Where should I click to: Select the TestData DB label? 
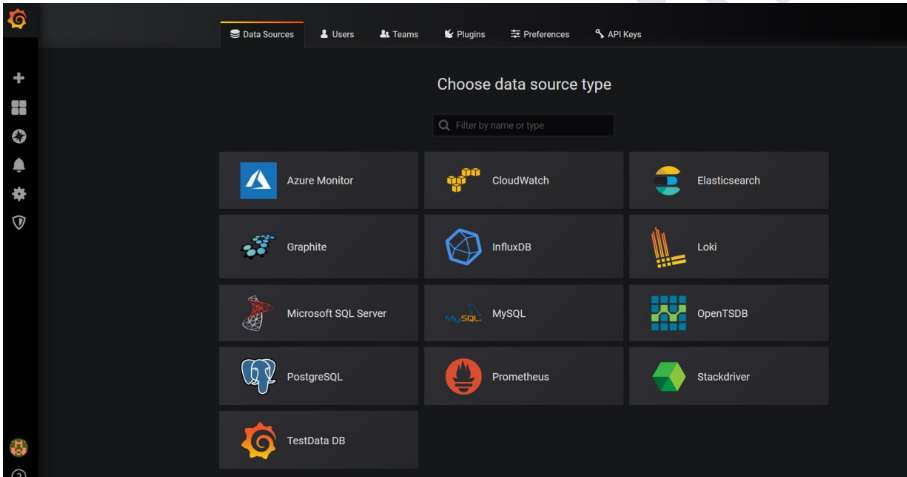pos(316,441)
